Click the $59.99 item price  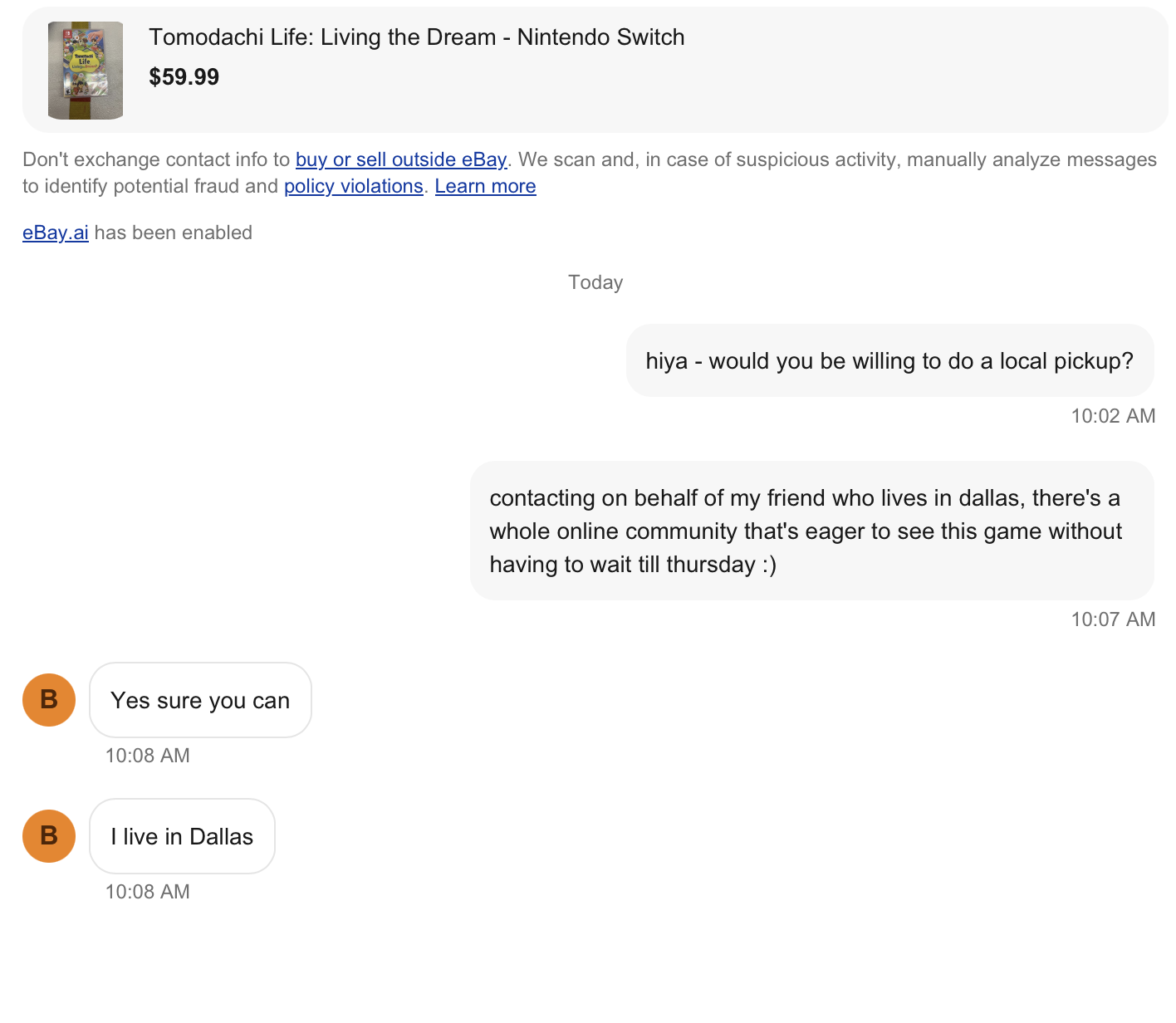pyautogui.click(x=184, y=77)
